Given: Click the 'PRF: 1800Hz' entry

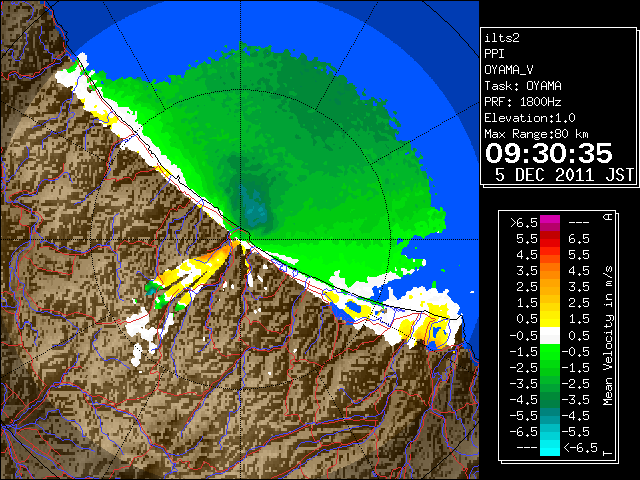Looking at the screenshot, I should point(523,102).
